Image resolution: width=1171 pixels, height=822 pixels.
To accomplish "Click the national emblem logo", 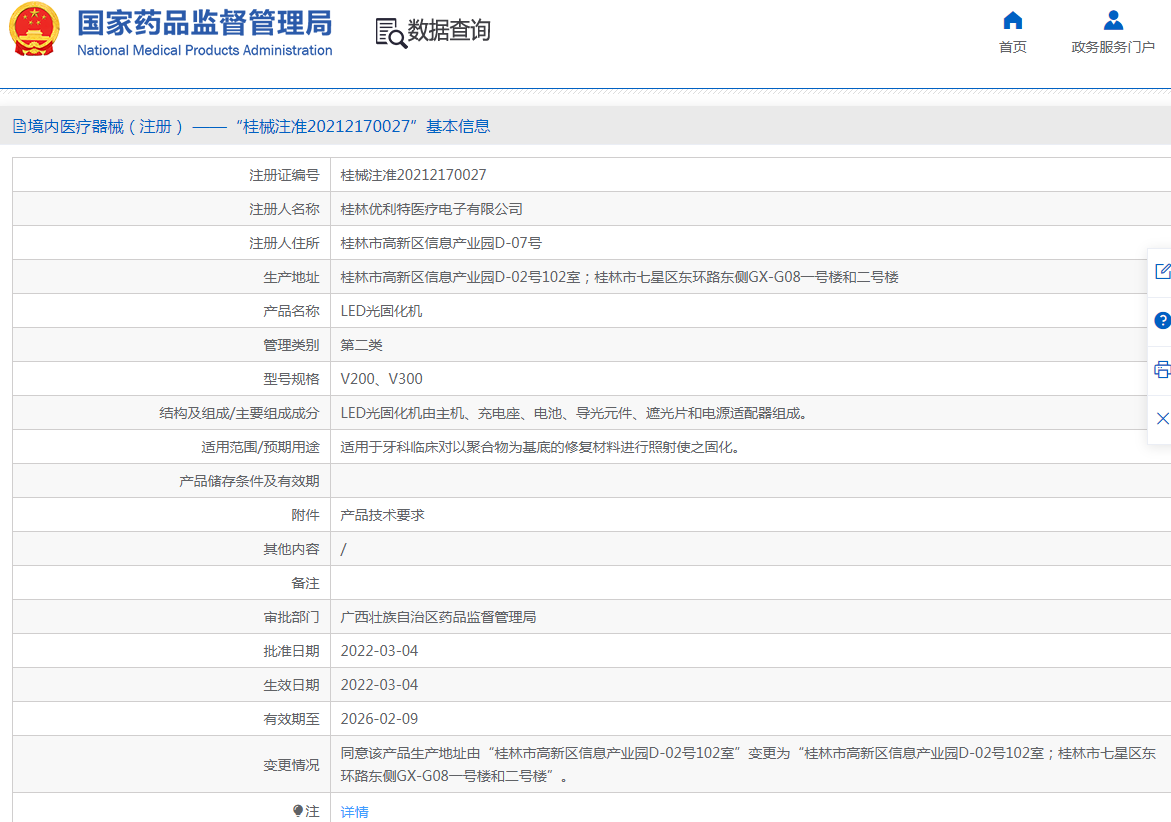I will point(34,29).
